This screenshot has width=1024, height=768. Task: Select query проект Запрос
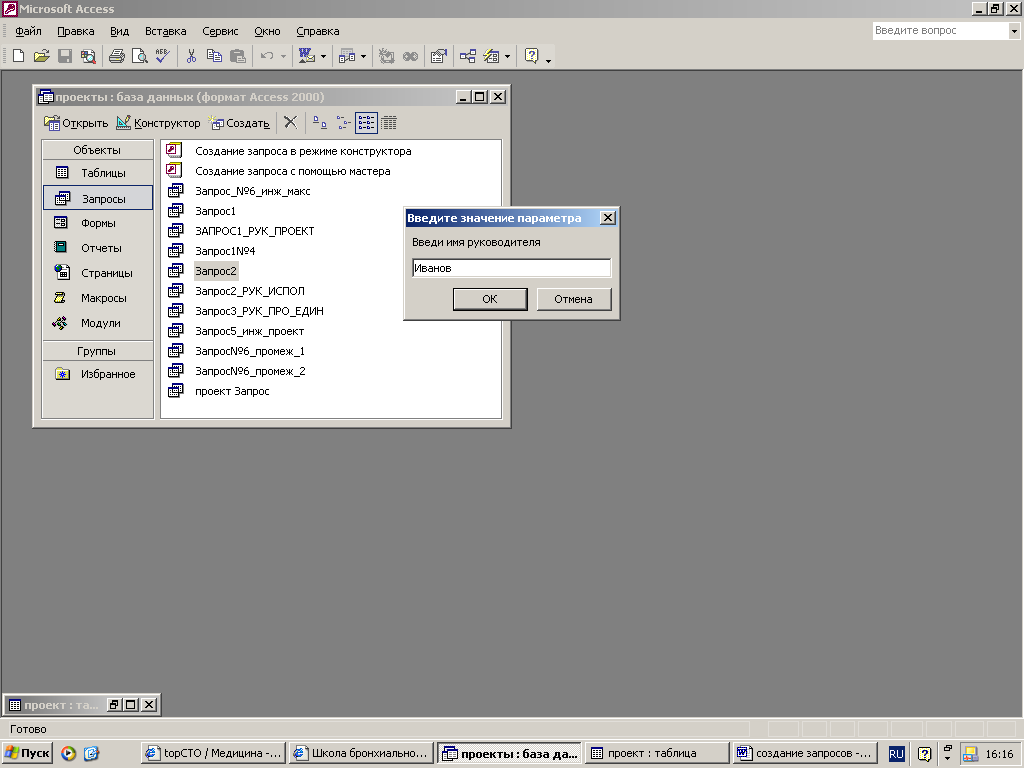point(232,391)
